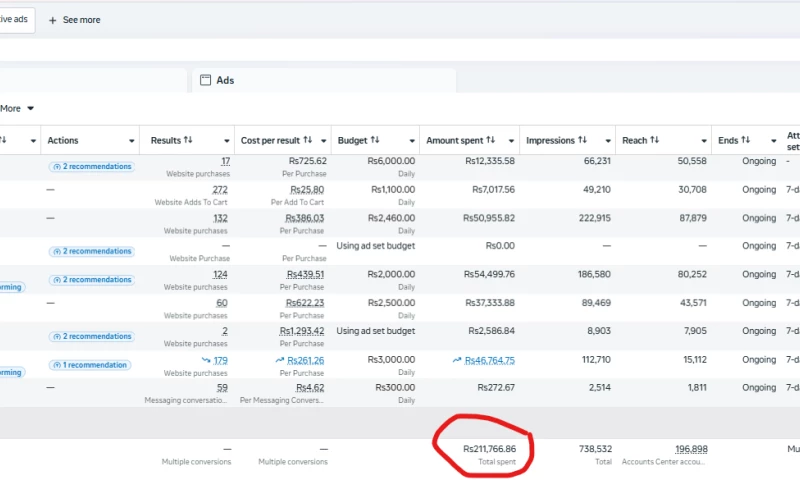Sort by the Results column arrows icon
Screen dimensions: 800x480
[x=188, y=140]
